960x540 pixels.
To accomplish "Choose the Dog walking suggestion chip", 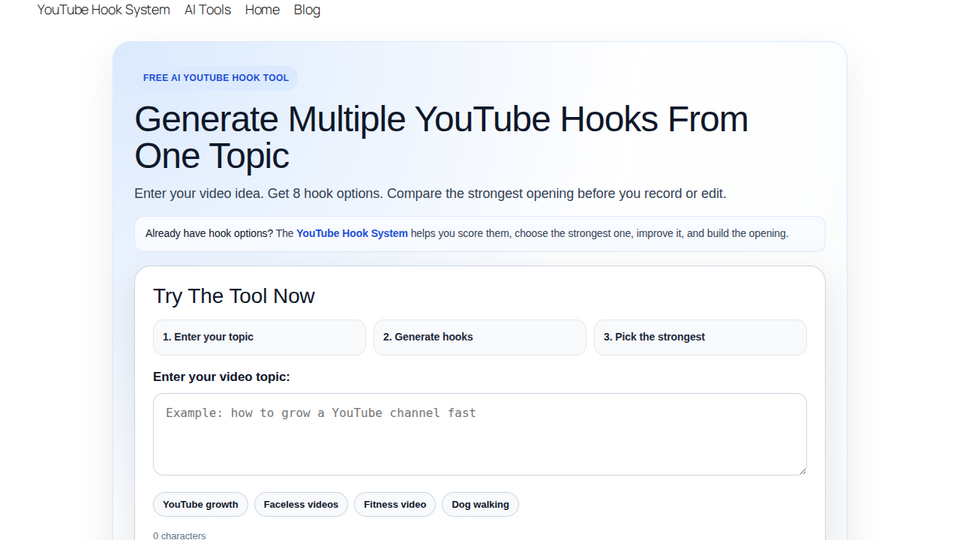I will [x=480, y=504].
